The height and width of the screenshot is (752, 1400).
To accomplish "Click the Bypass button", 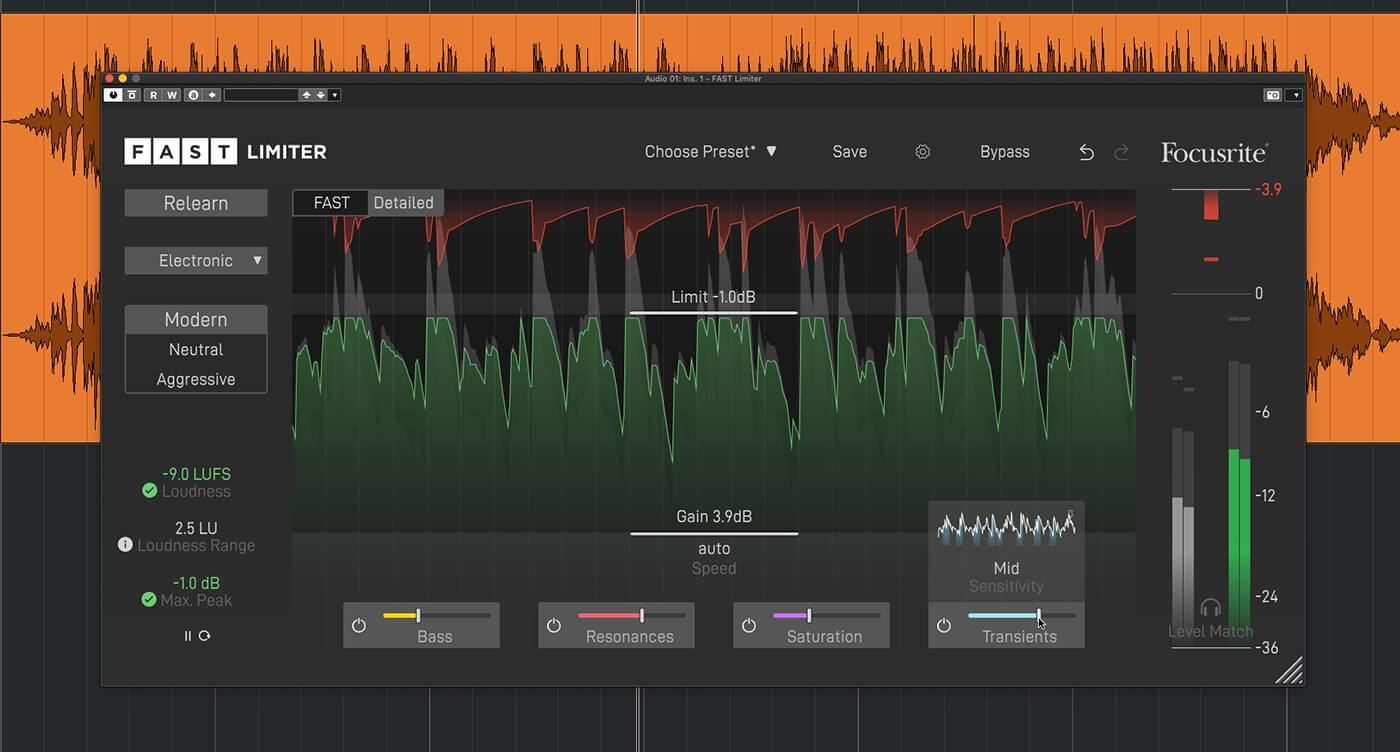I will pyautogui.click(x=1004, y=152).
